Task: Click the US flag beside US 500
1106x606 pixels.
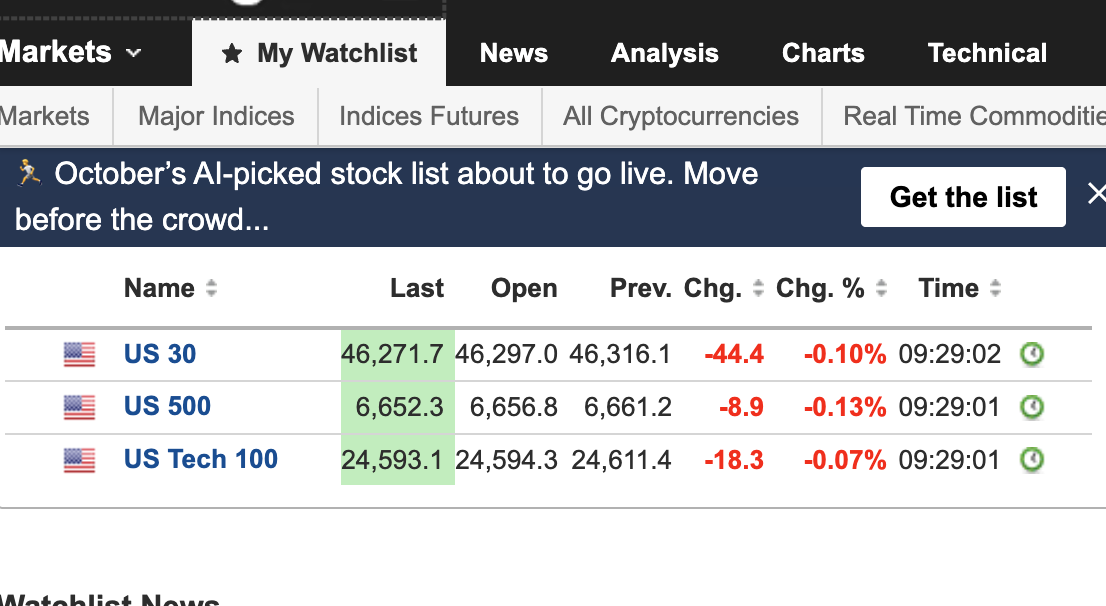Action: pyautogui.click(x=79, y=407)
